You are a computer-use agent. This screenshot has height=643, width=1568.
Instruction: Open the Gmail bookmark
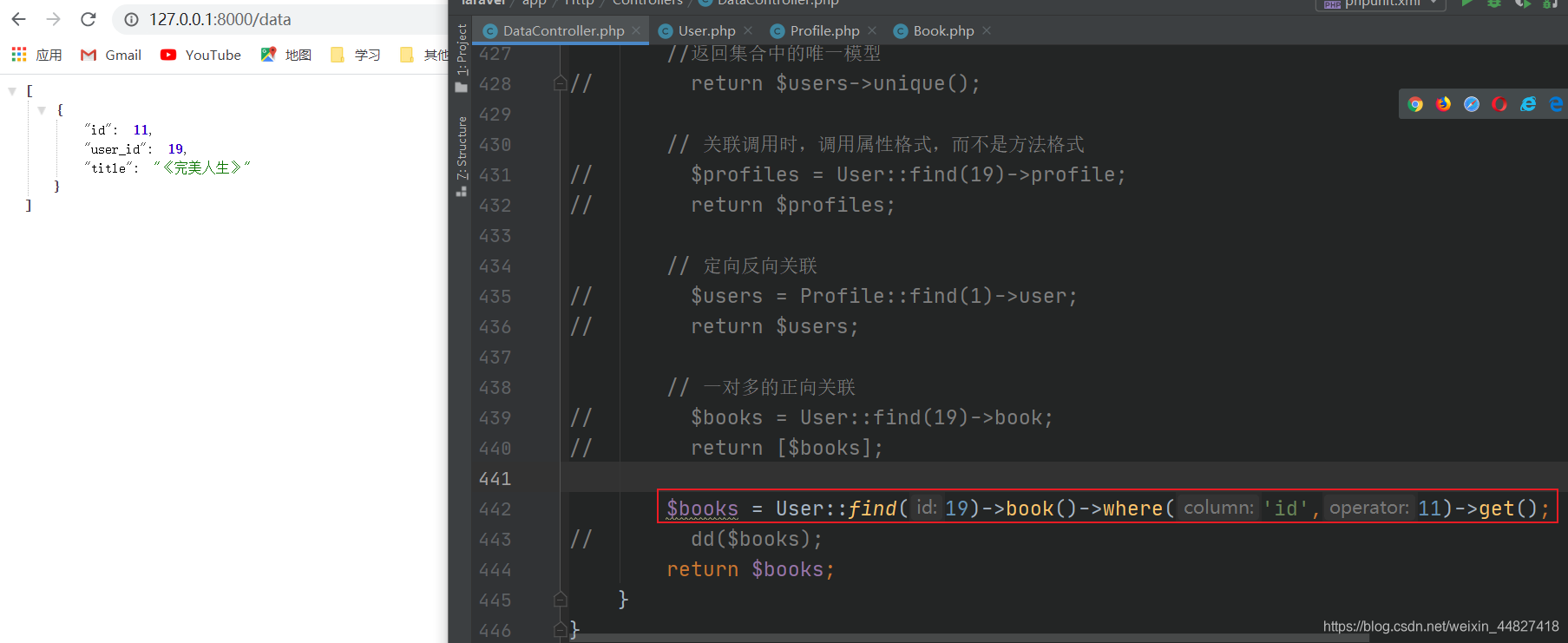111,55
